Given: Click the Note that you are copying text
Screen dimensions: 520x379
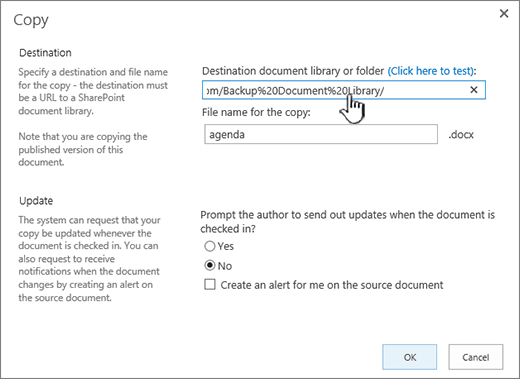Looking at the screenshot, I should tap(83, 149).
